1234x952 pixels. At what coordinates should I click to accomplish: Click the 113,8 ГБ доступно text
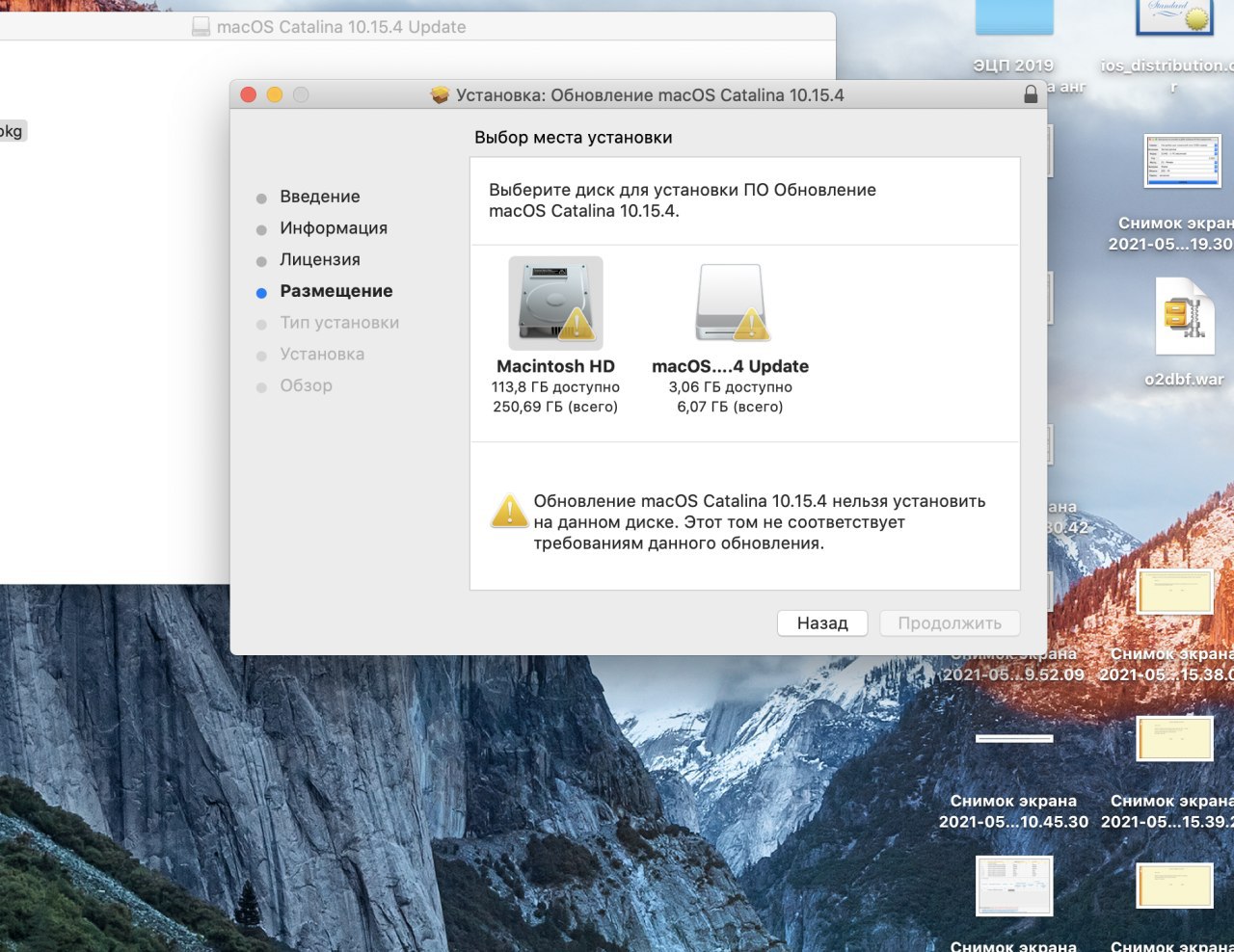tap(555, 387)
